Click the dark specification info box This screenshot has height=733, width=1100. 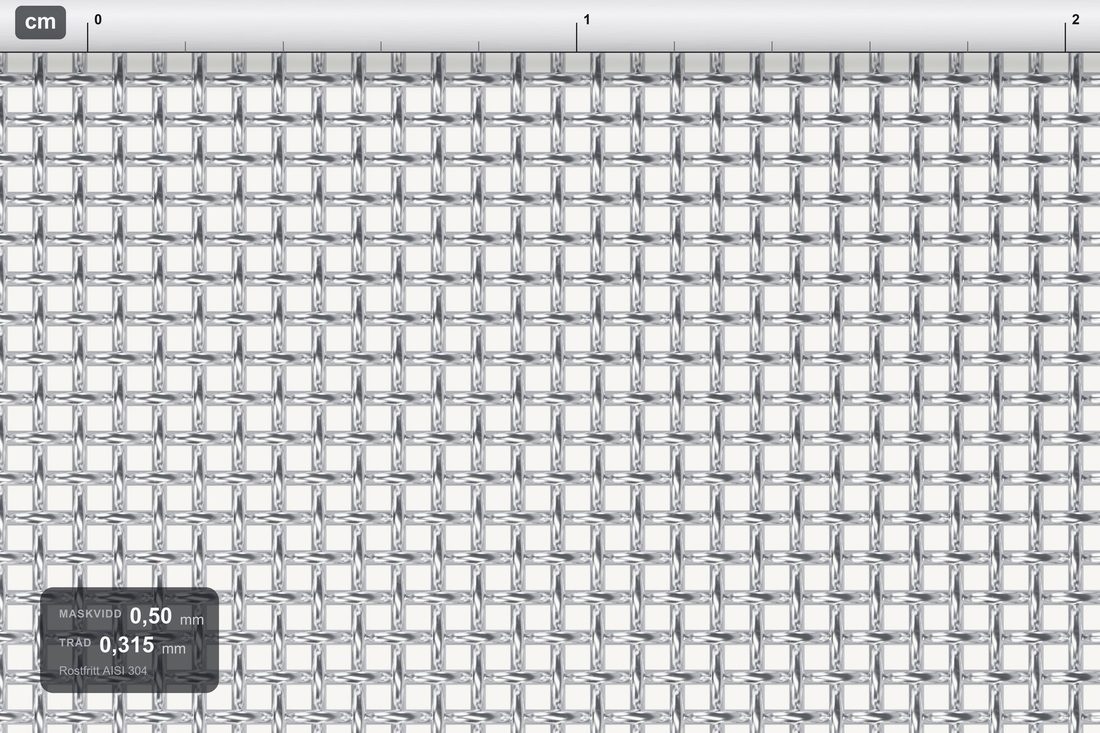click(129, 640)
